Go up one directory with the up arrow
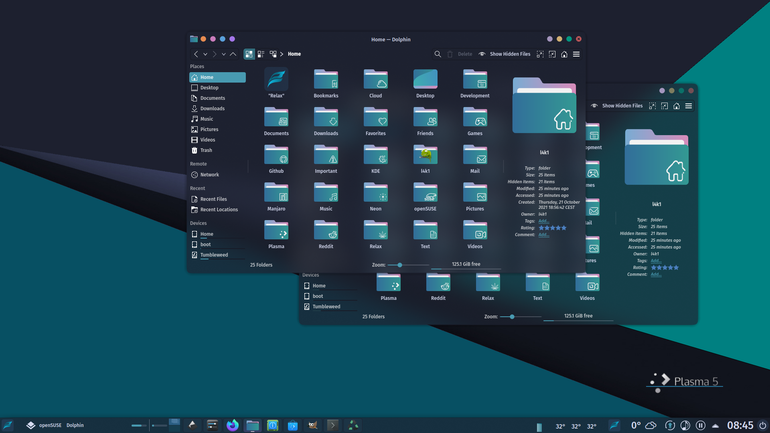This screenshot has width=770, height=433. pyautogui.click(x=233, y=54)
